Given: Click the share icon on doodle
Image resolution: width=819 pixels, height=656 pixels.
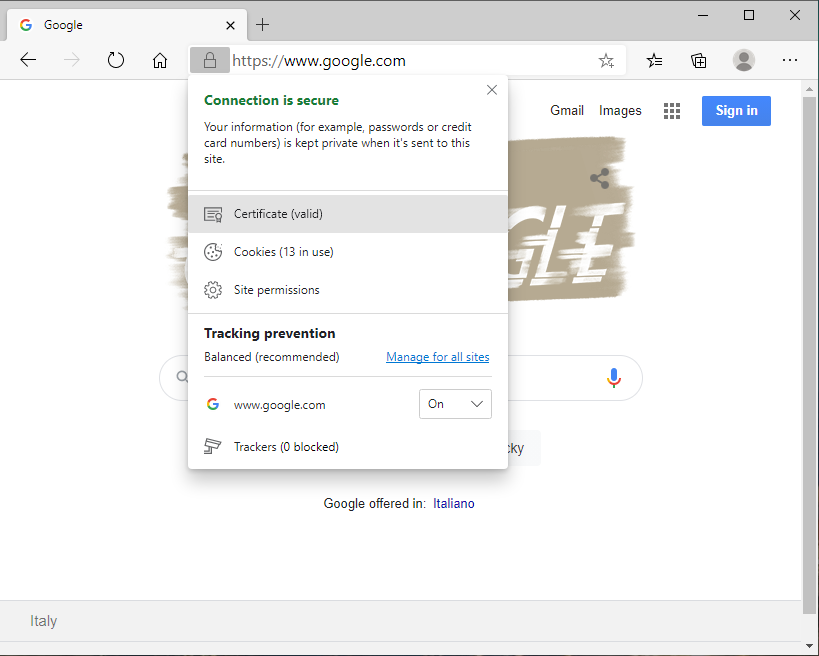Looking at the screenshot, I should pyautogui.click(x=600, y=178).
